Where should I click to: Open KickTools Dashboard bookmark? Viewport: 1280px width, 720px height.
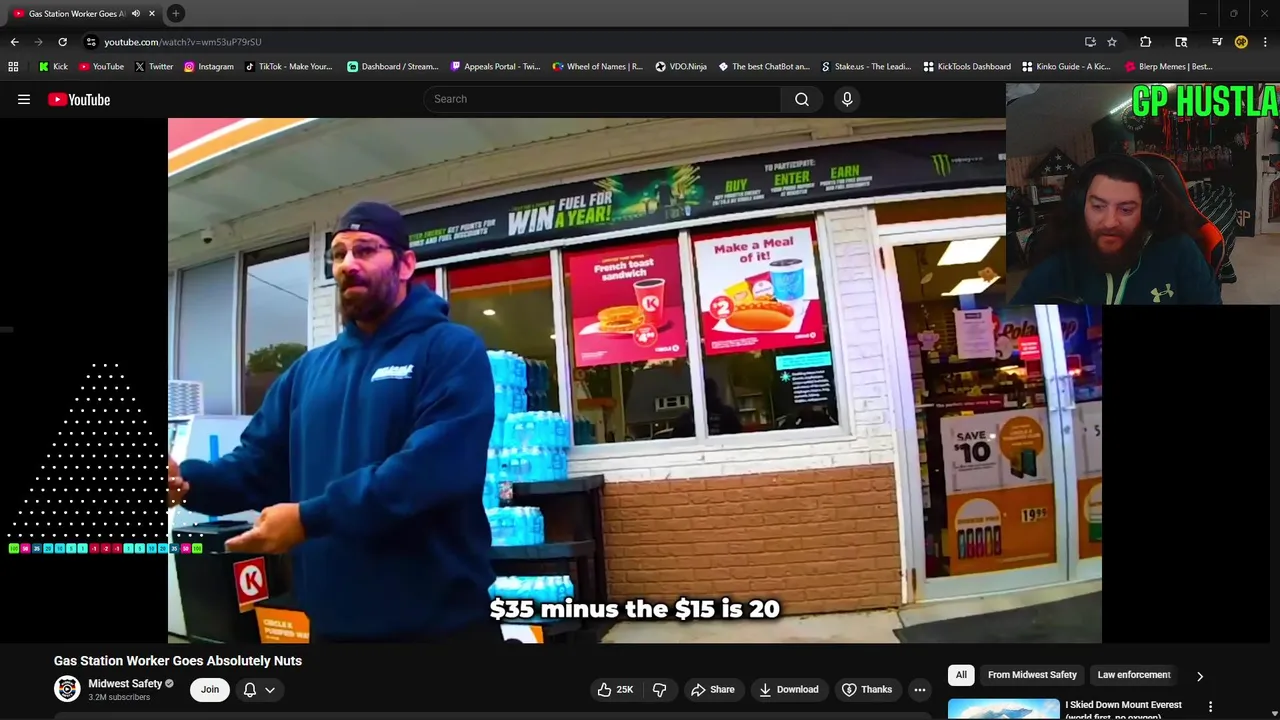point(967,67)
